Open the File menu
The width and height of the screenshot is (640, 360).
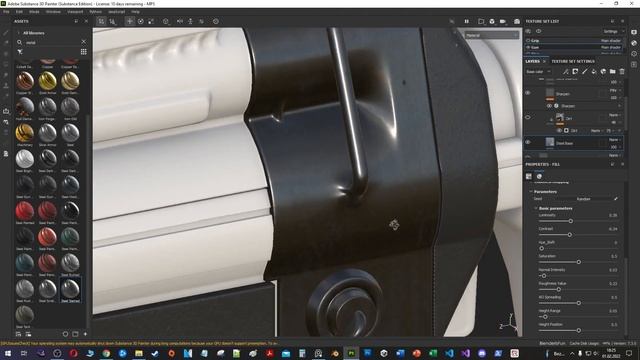[6, 12]
